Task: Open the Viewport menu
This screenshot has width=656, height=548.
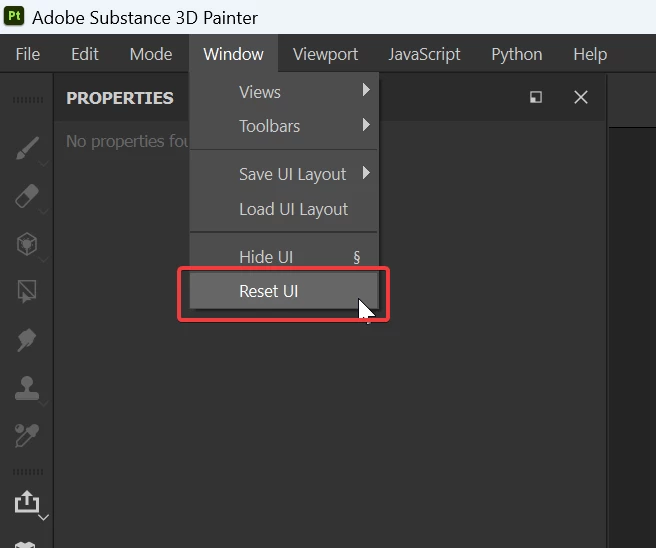Action: point(325,54)
